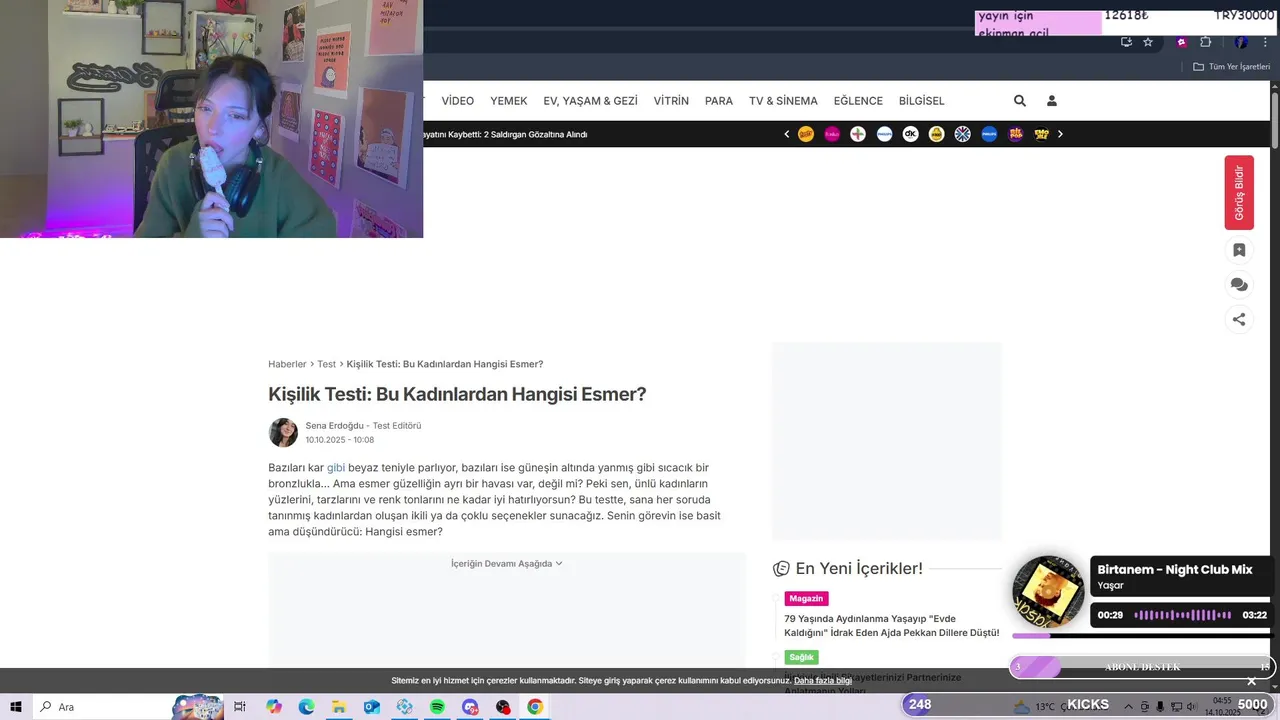Screen dimensions: 1280x720
Task: Click the Magazin category tag
Action: (x=806, y=598)
